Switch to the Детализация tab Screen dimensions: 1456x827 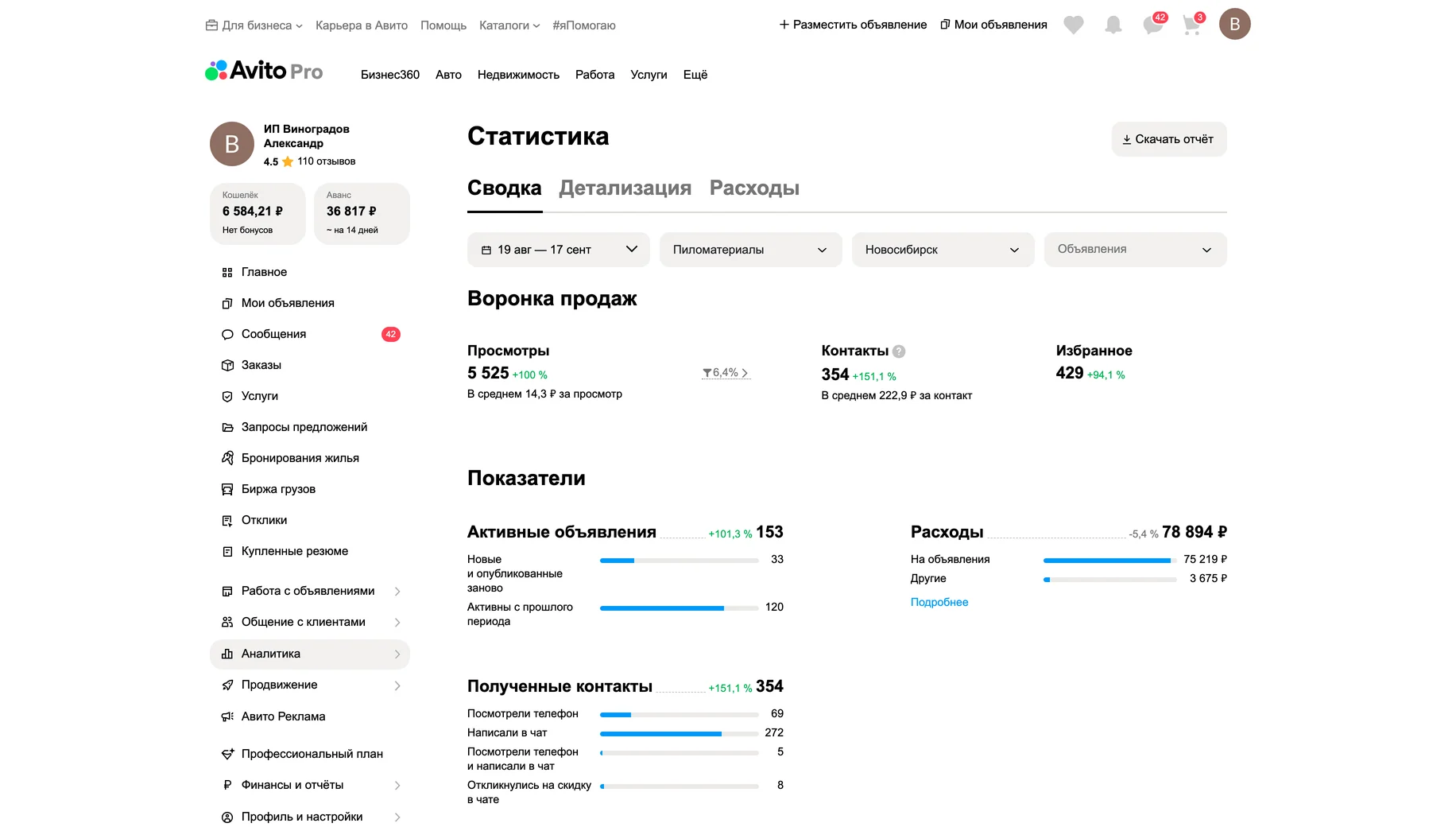click(625, 188)
